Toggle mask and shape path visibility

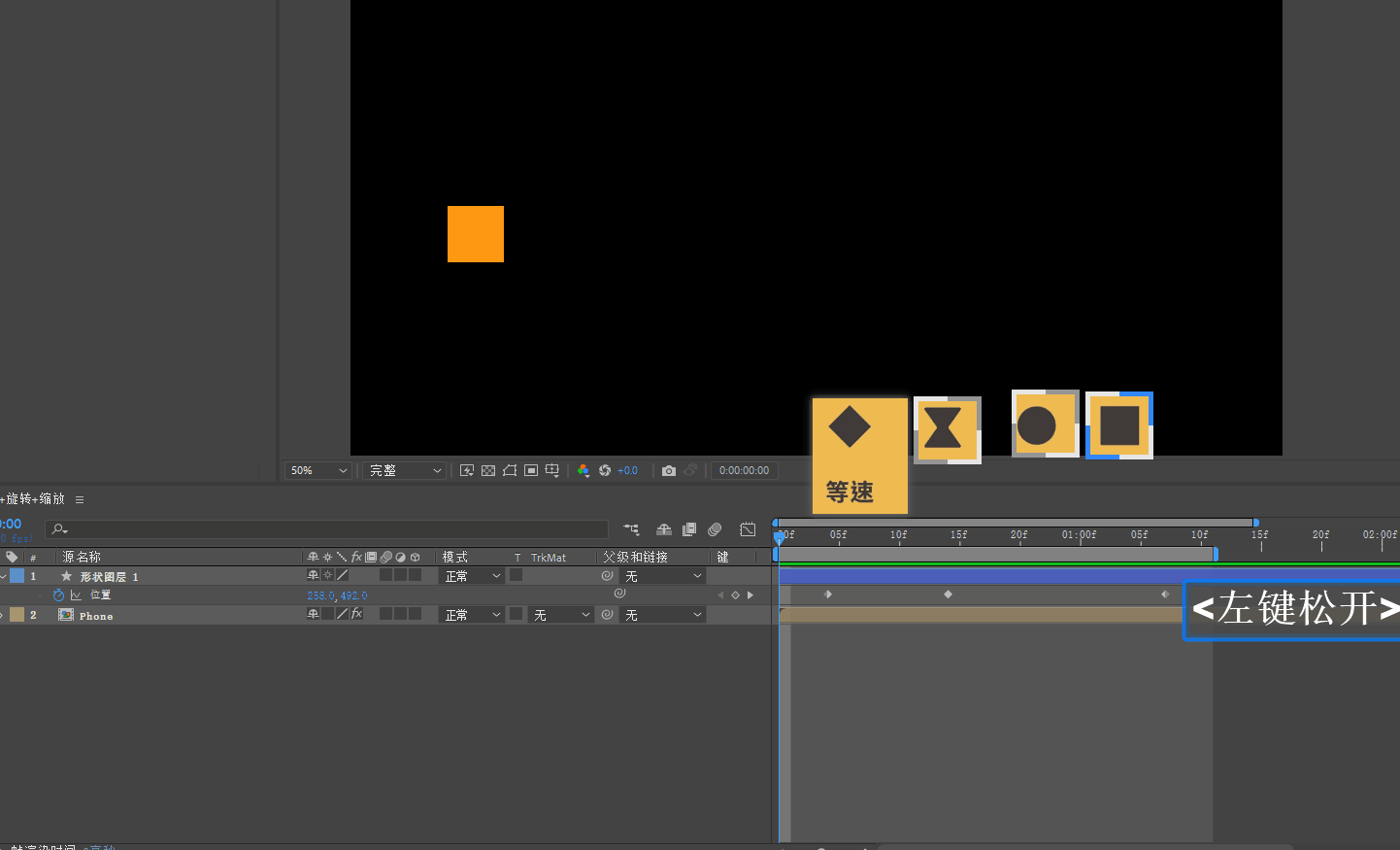(510, 470)
